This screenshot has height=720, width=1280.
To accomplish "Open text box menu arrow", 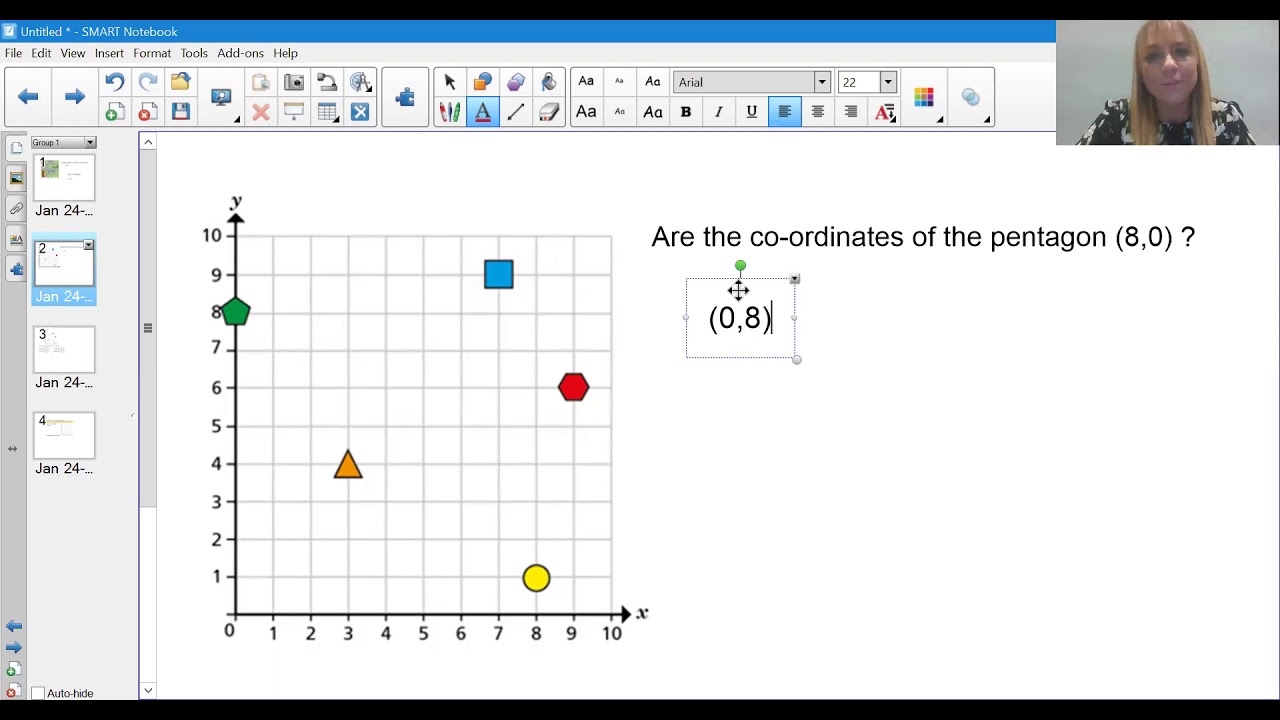I will (x=795, y=279).
